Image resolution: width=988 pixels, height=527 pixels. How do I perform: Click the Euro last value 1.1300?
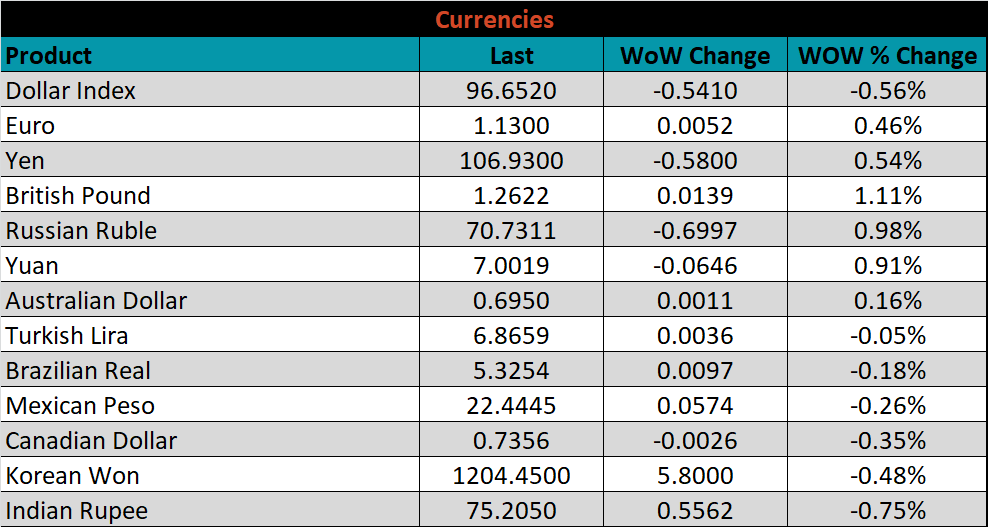[x=511, y=126]
